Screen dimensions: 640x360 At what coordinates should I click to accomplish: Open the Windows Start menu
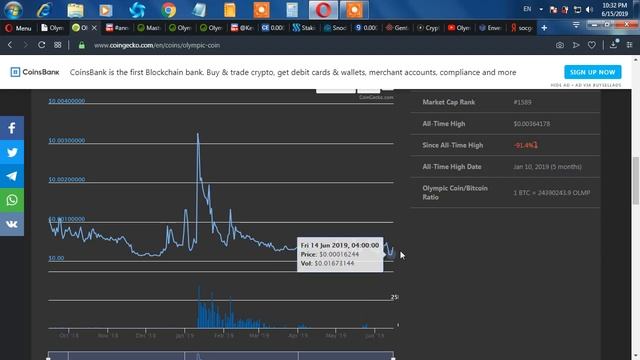[x=13, y=10]
